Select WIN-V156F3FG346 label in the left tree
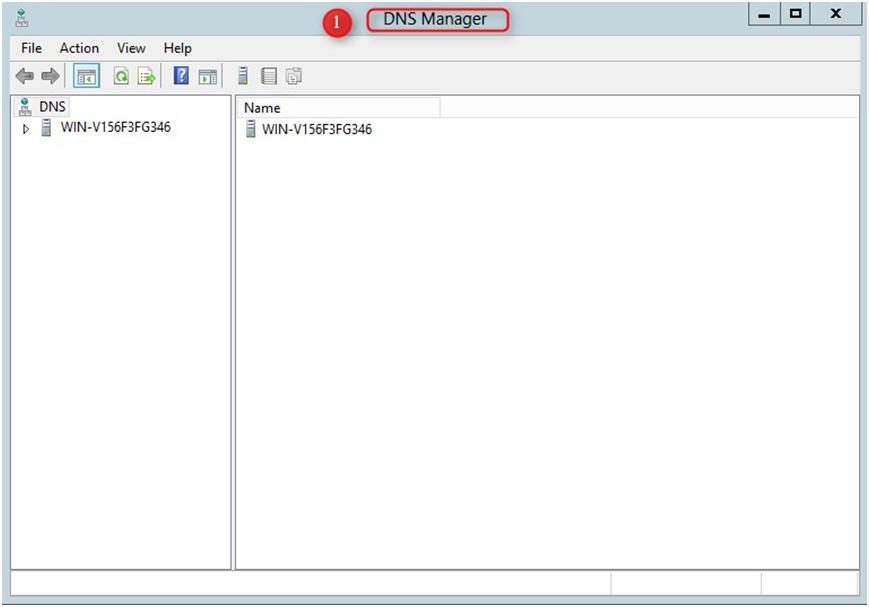This screenshot has height=607, width=869. click(x=115, y=127)
